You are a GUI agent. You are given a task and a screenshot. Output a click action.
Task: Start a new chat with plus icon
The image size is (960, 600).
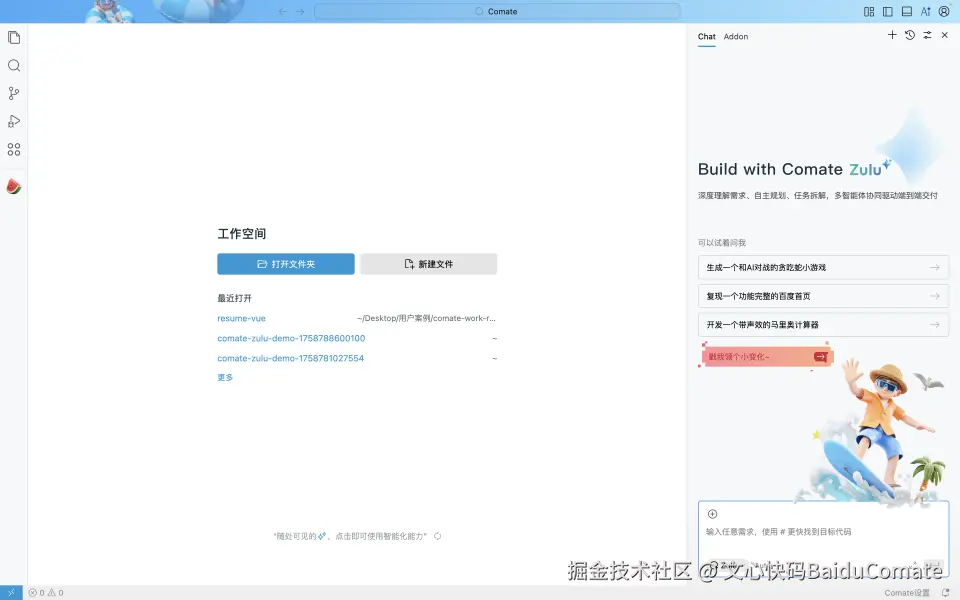(x=892, y=35)
